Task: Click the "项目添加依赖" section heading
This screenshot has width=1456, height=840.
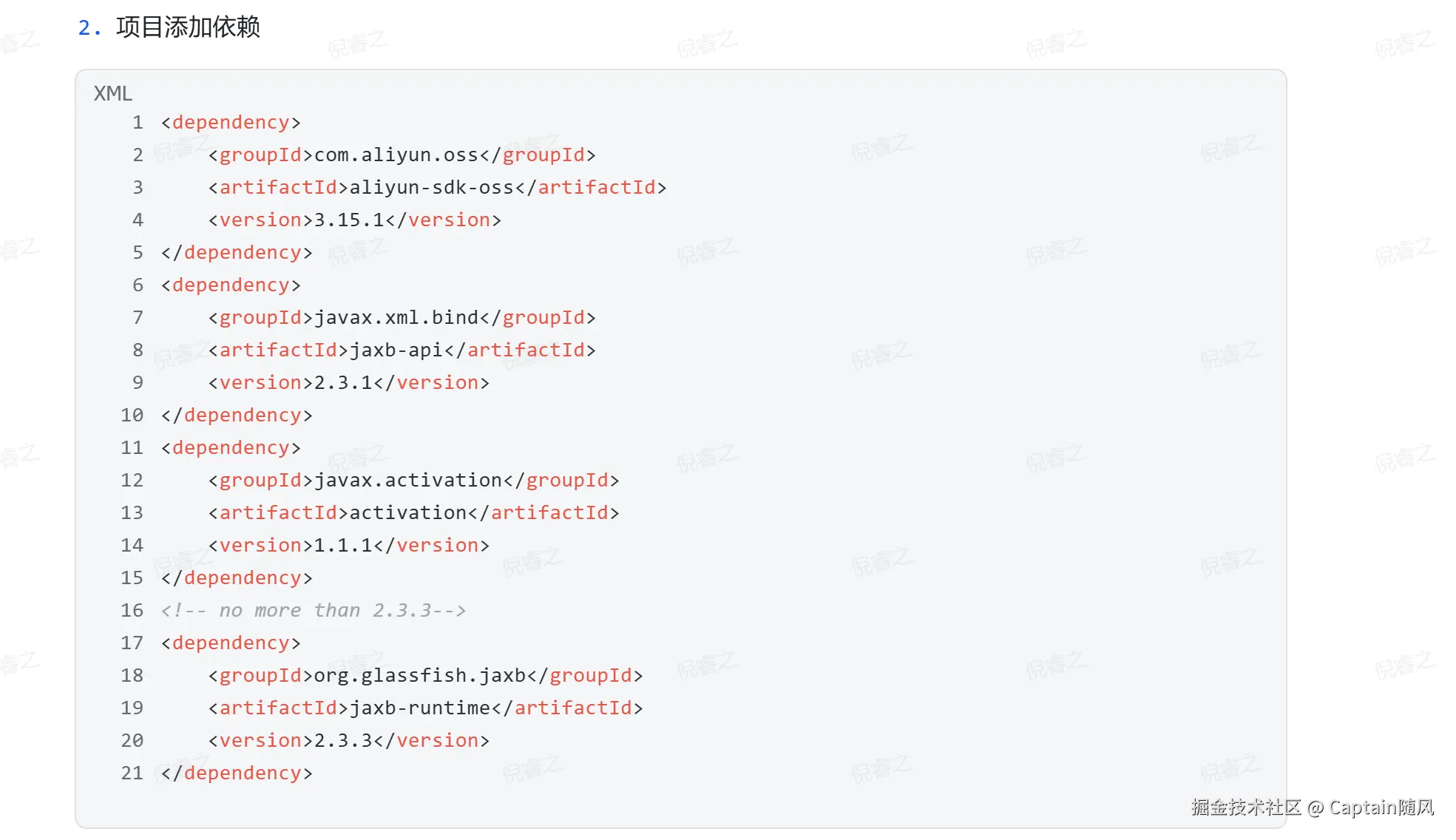Action: 188,27
